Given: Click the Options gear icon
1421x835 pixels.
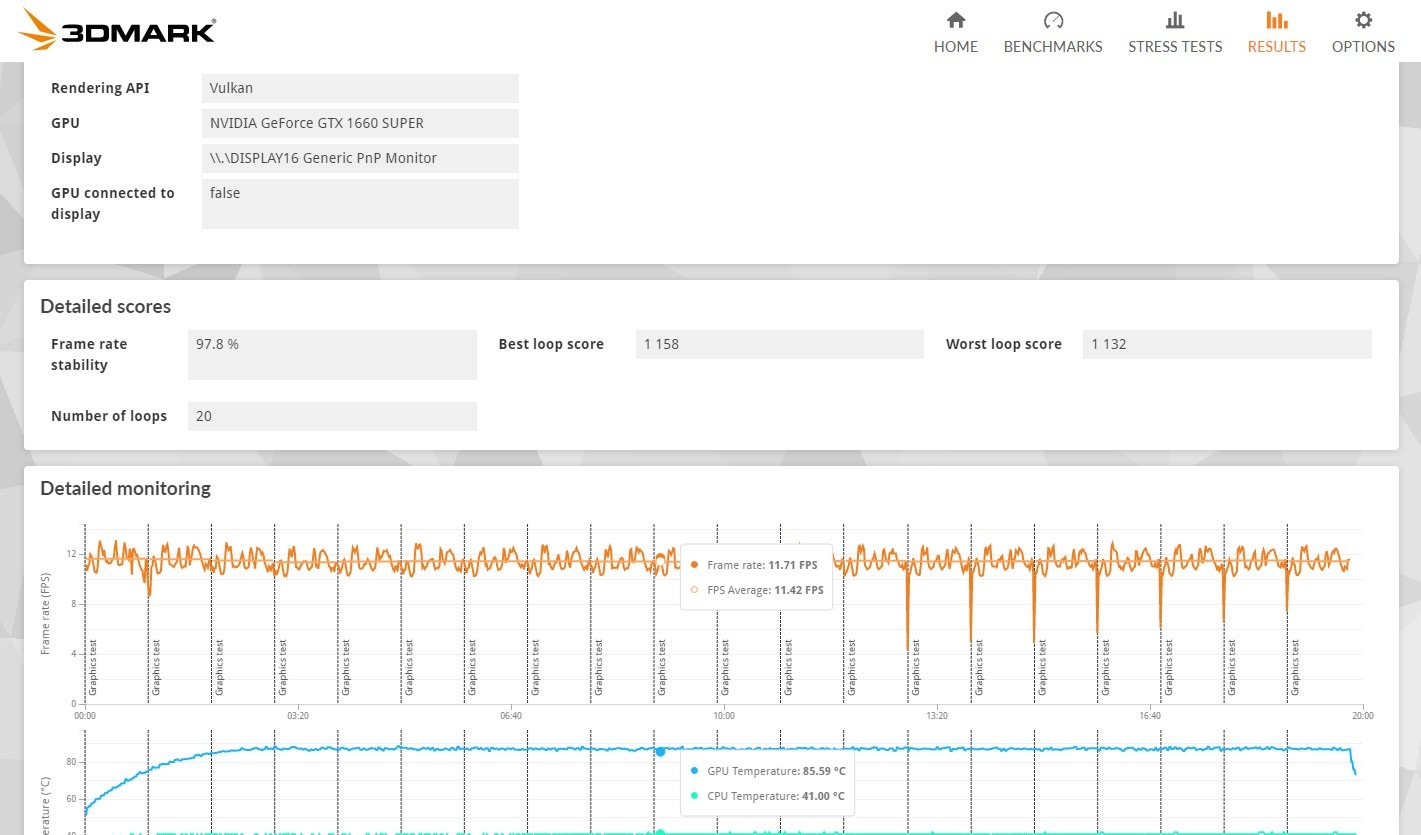Looking at the screenshot, I should pos(1363,21).
